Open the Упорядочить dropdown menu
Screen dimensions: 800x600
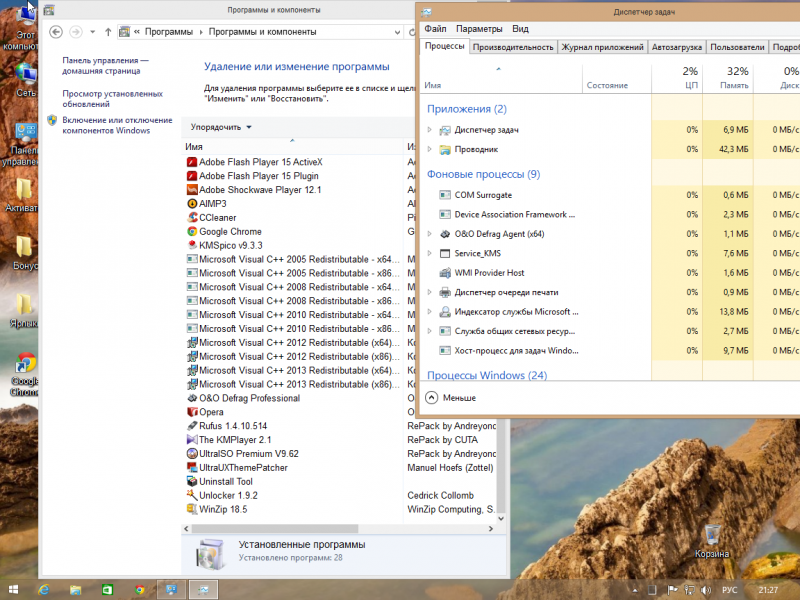221,127
